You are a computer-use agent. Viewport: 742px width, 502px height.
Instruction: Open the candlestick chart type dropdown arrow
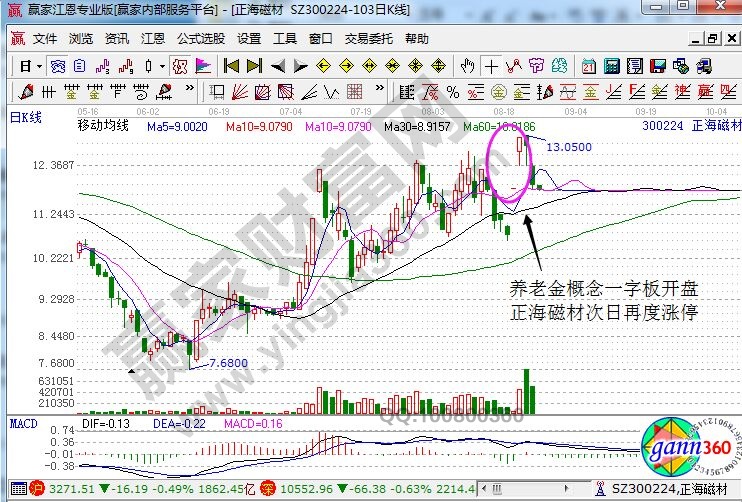coord(163,66)
